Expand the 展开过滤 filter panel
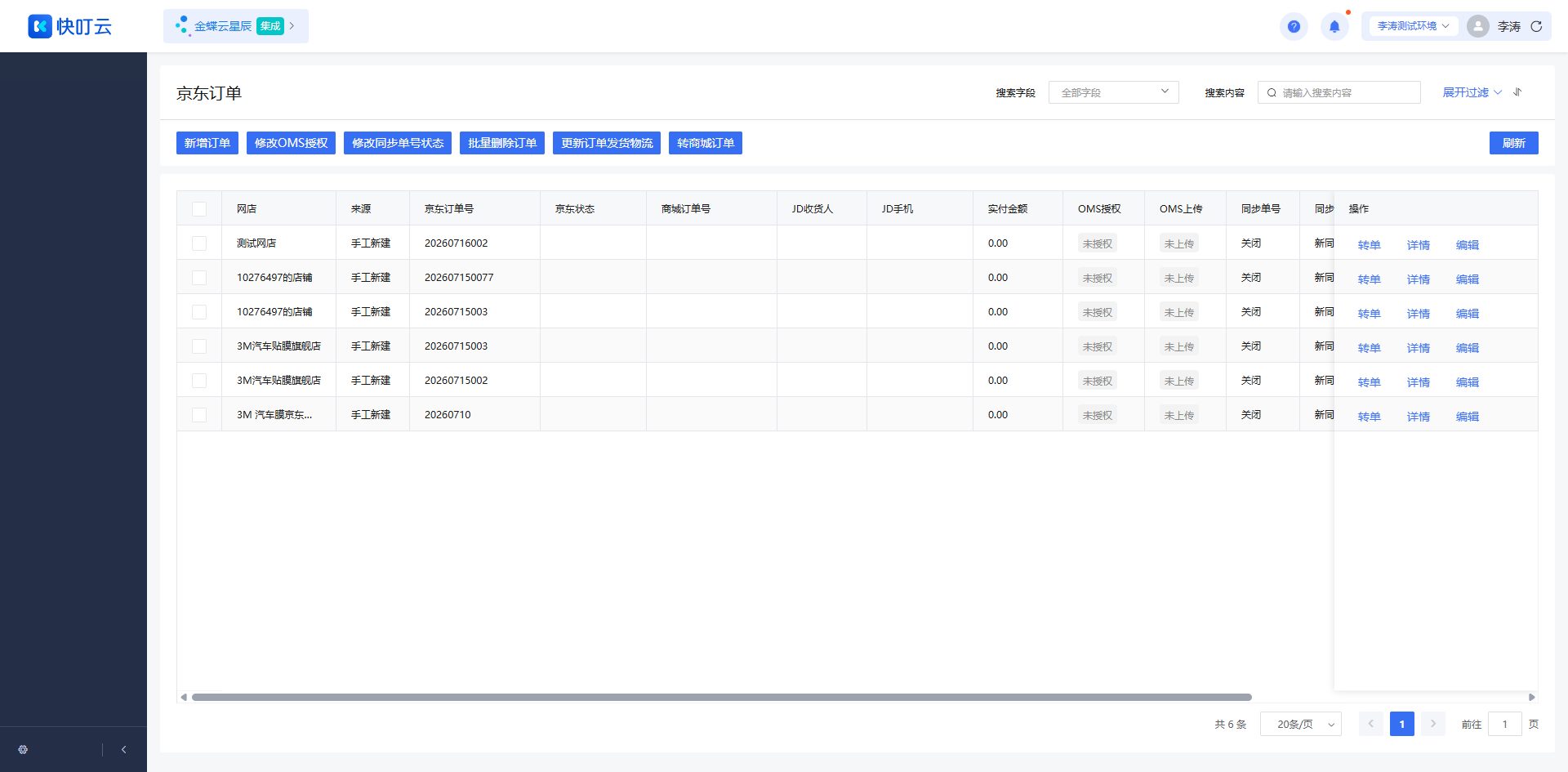The width and height of the screenshot is (1568, 772). [x=1472, y=92]
